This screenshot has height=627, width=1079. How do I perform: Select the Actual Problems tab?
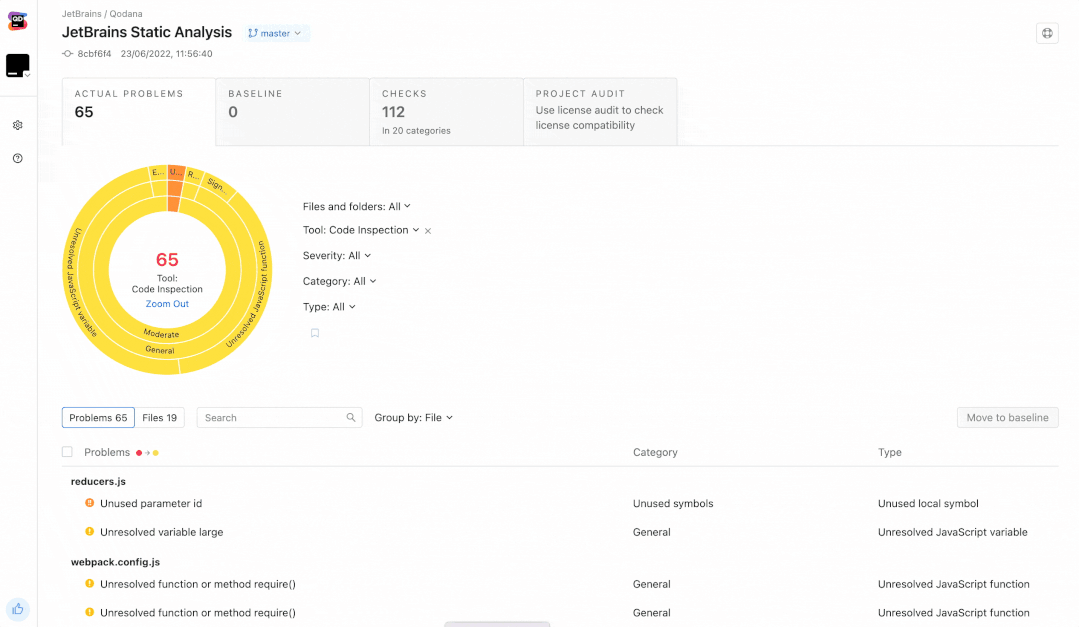click(139, 111)
